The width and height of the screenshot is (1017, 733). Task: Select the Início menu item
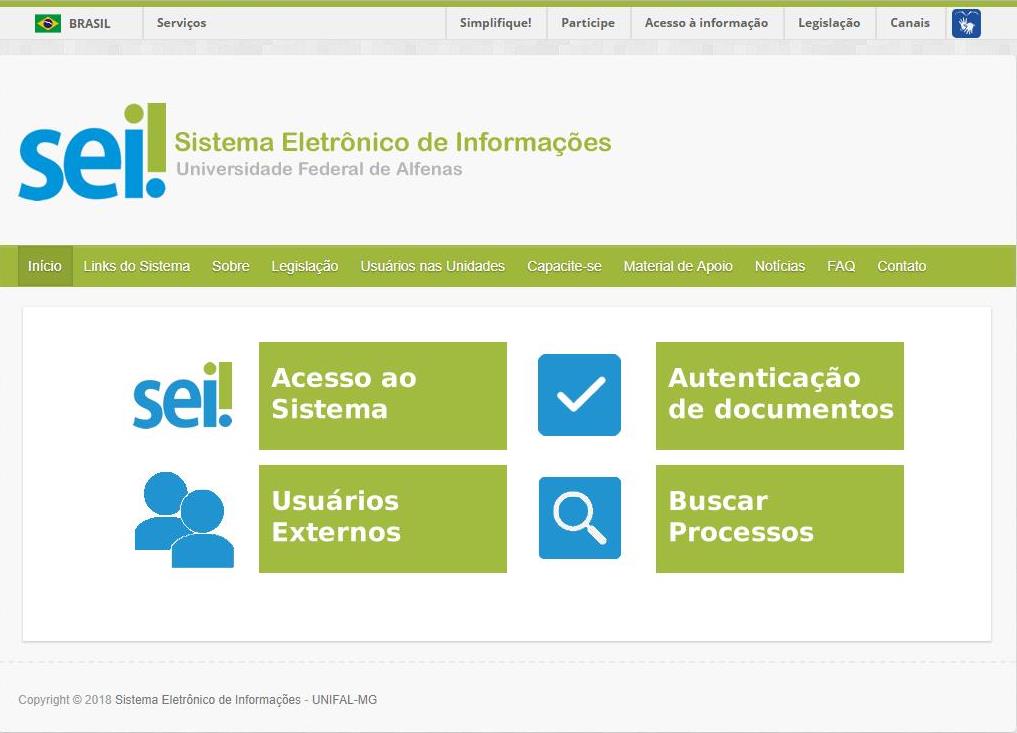tap(45, 266)
